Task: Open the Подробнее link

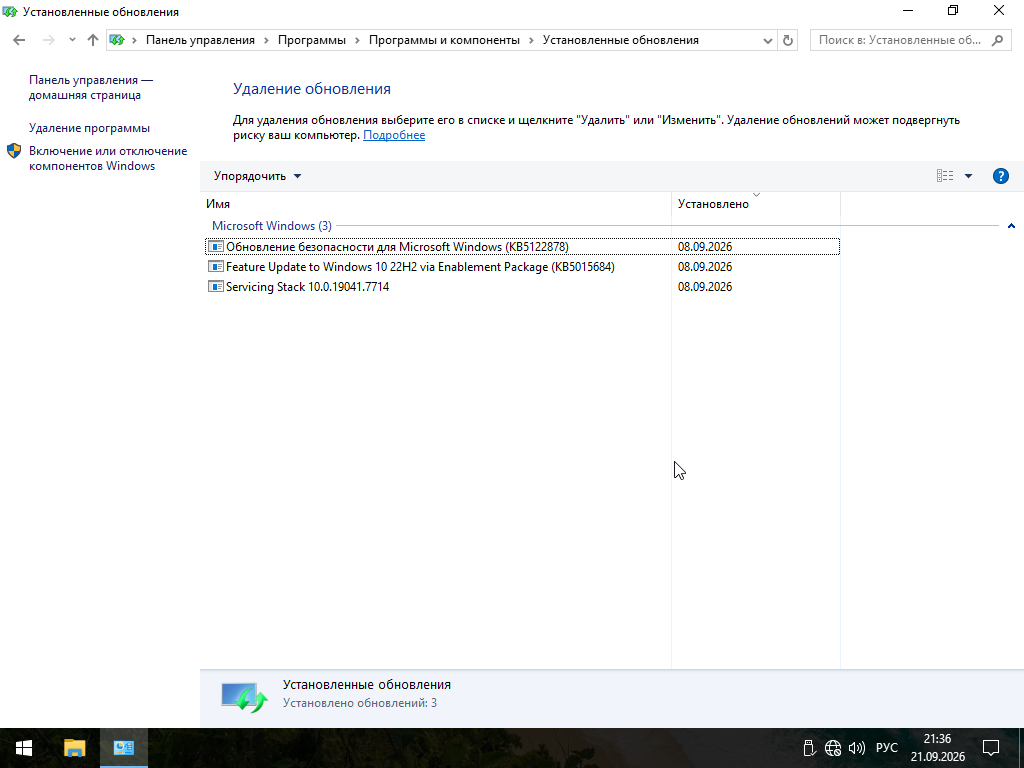Action: click(x=394, y=135)
